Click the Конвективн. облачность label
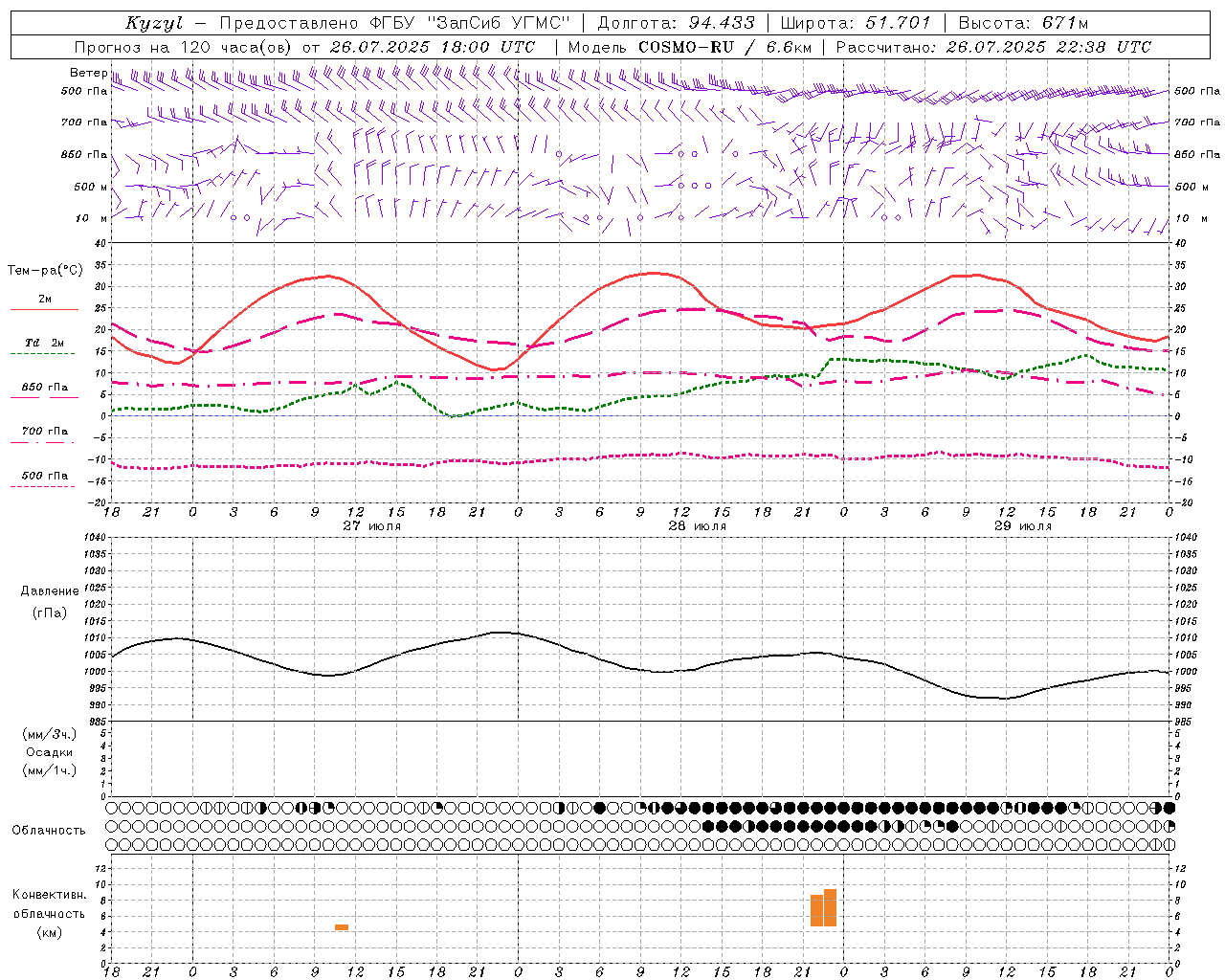1225x980 pixels. pyautogui.click(x=49, y=903)
